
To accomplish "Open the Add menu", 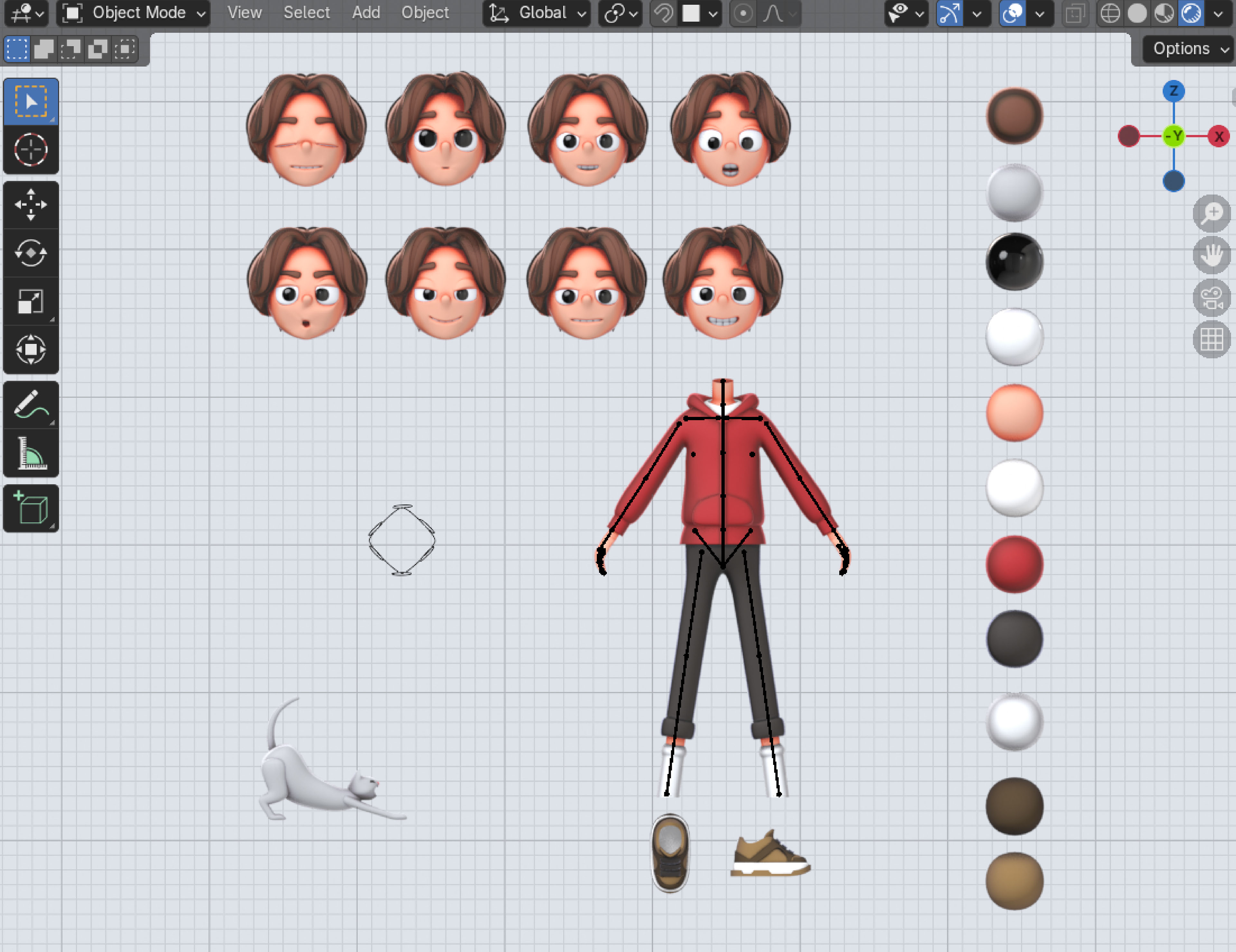I will coord(366,13).
